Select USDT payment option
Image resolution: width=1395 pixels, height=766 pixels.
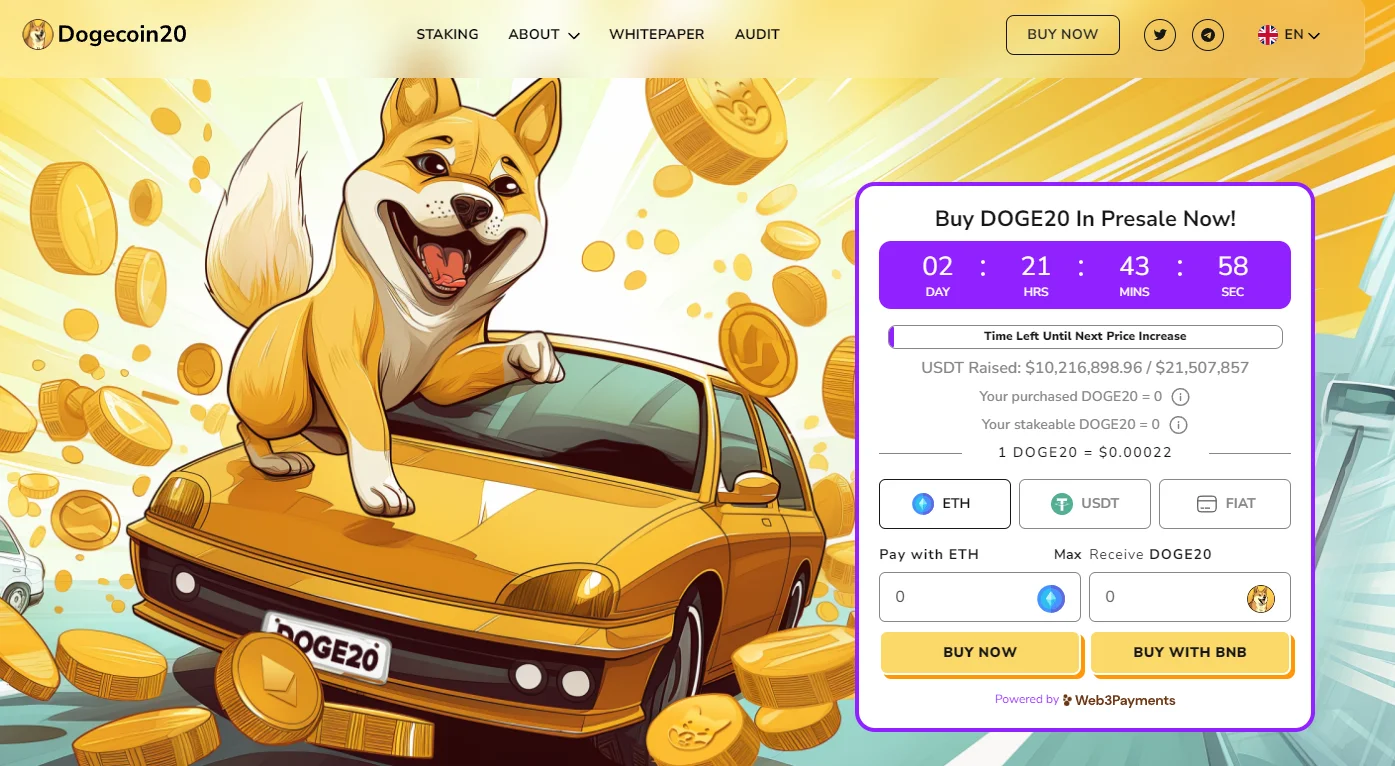coord(1085,504)
